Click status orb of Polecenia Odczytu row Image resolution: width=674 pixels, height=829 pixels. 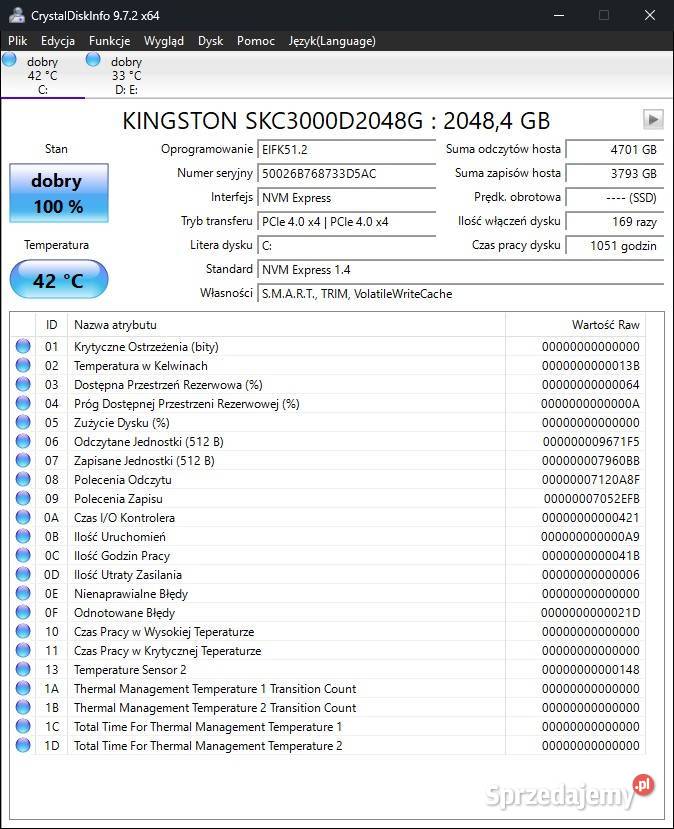tap(23, 480)
